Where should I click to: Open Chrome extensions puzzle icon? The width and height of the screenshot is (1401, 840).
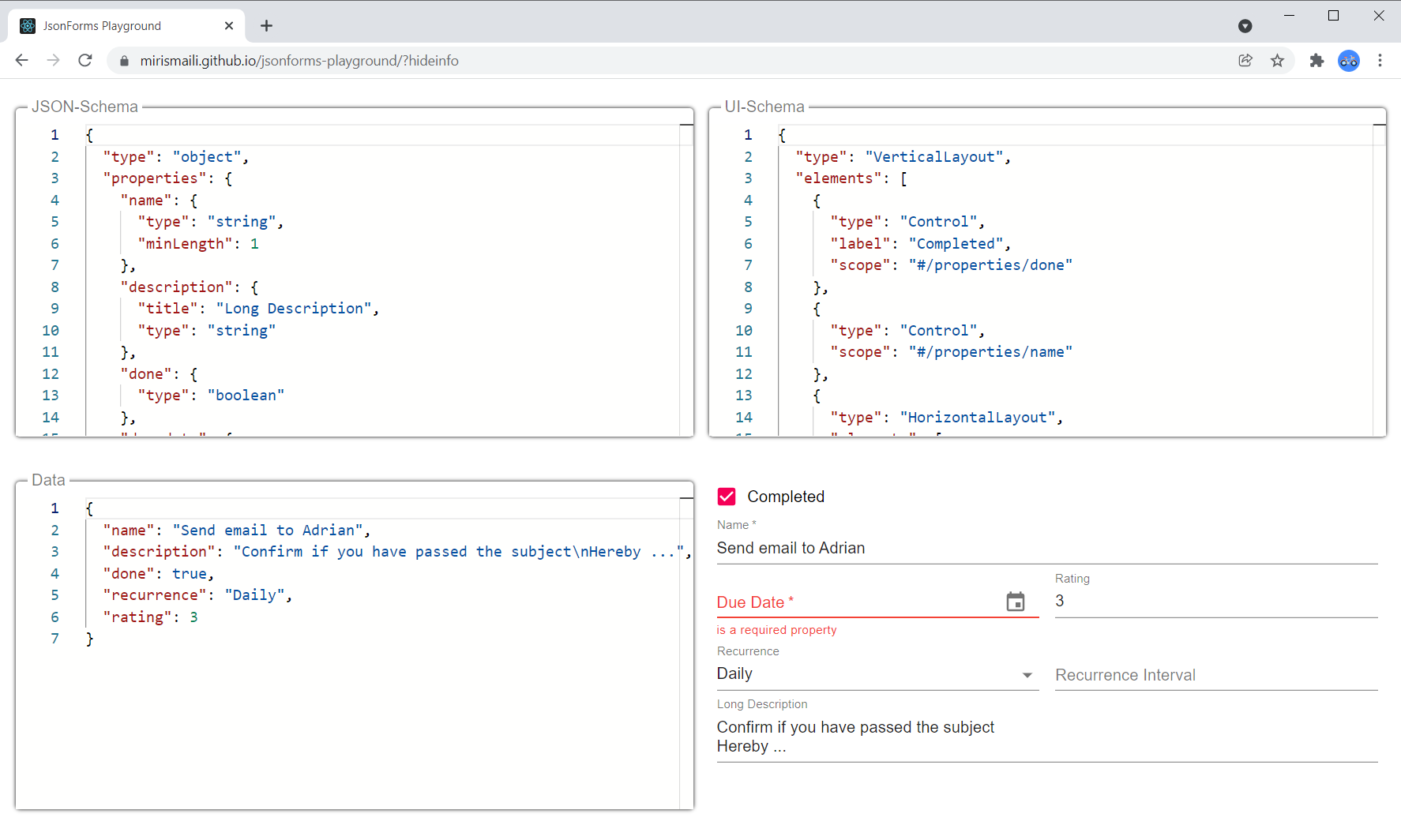coord(1316,61)
